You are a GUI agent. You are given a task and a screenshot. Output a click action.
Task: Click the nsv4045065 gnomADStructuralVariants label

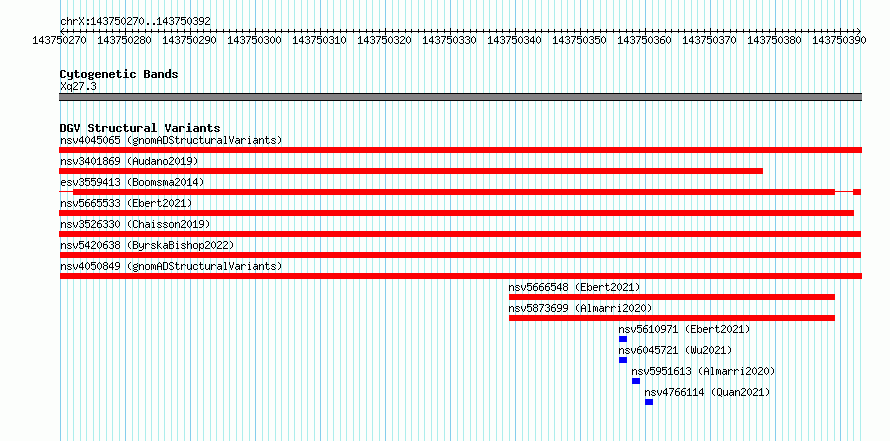[x=171, y=140]
